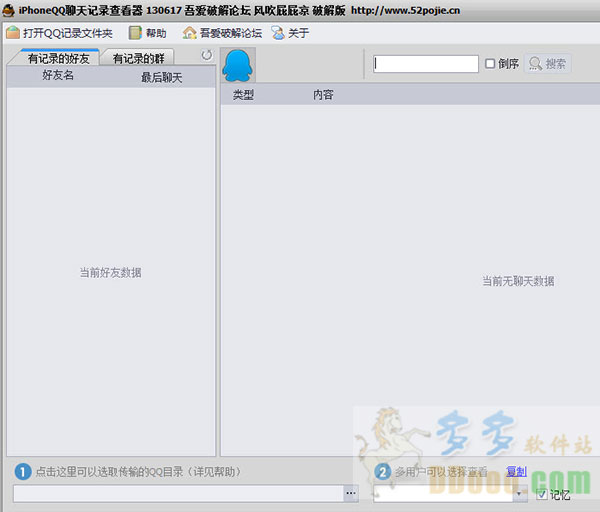Open the 帮助 help book icon
Screen dimensions: 600x512
tap(135, 33)
